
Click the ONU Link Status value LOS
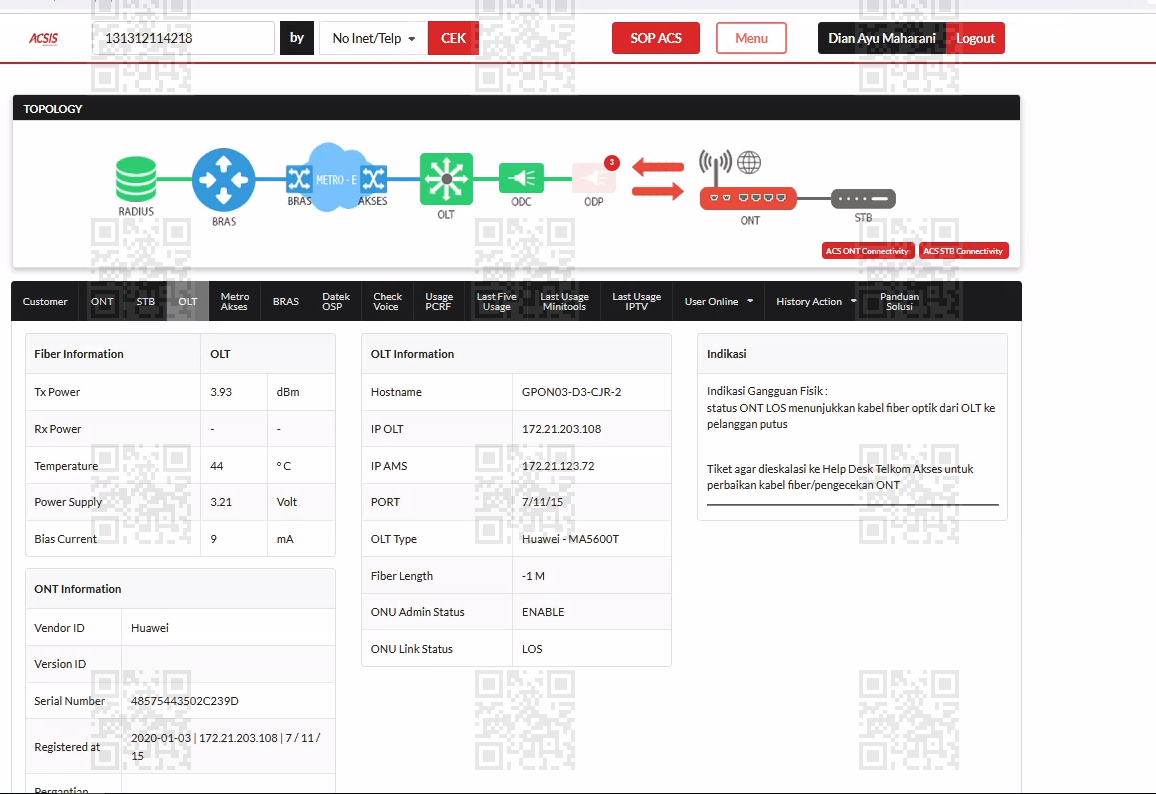(532, 649)
